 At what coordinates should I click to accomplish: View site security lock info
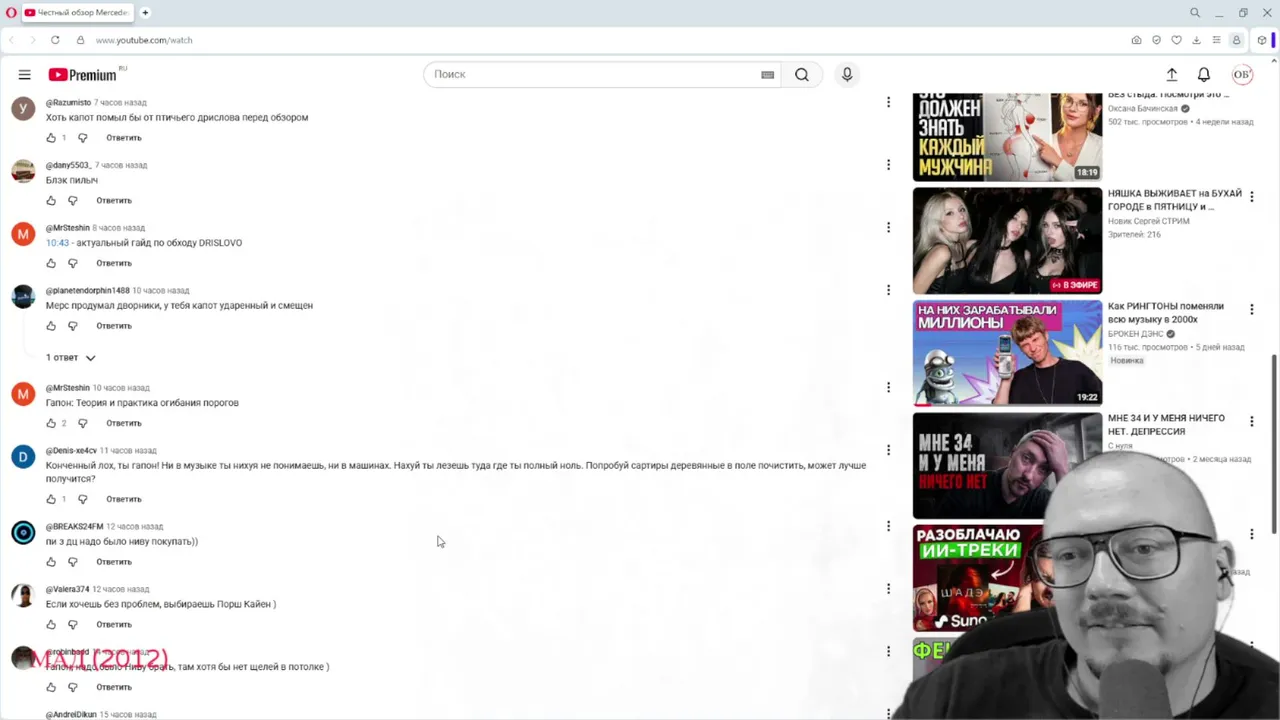coord(81,40)
